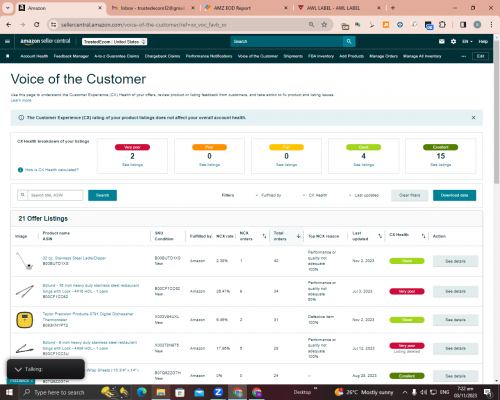Image resolution: width=500 pixels, height=400 pixels.
Task: See listings under Excellent card
Action: coord(441,165)
